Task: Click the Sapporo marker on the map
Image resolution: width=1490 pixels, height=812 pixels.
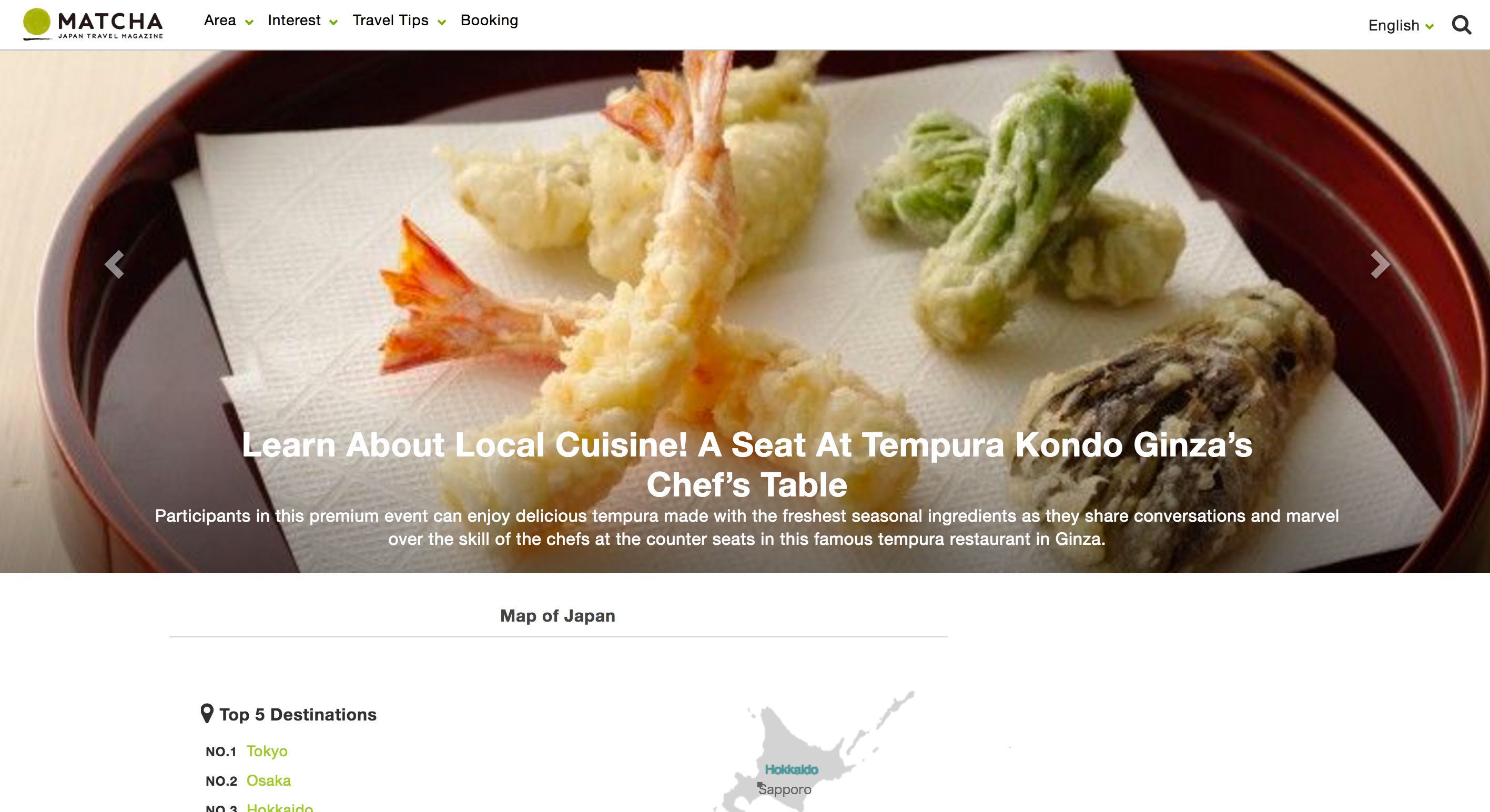Action: 760,785
